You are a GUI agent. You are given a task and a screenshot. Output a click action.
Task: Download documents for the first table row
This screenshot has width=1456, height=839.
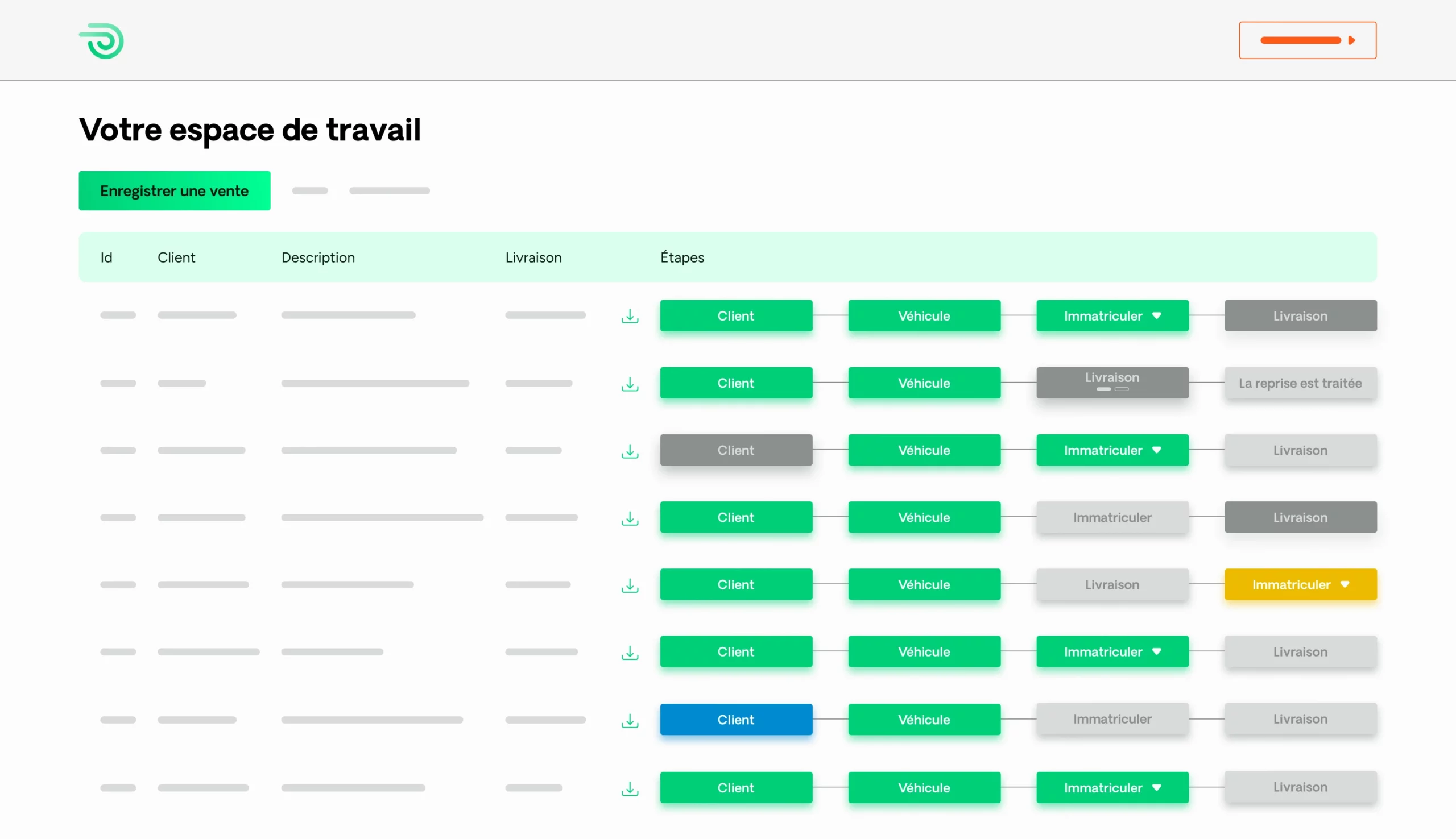[x=630, y=316]
